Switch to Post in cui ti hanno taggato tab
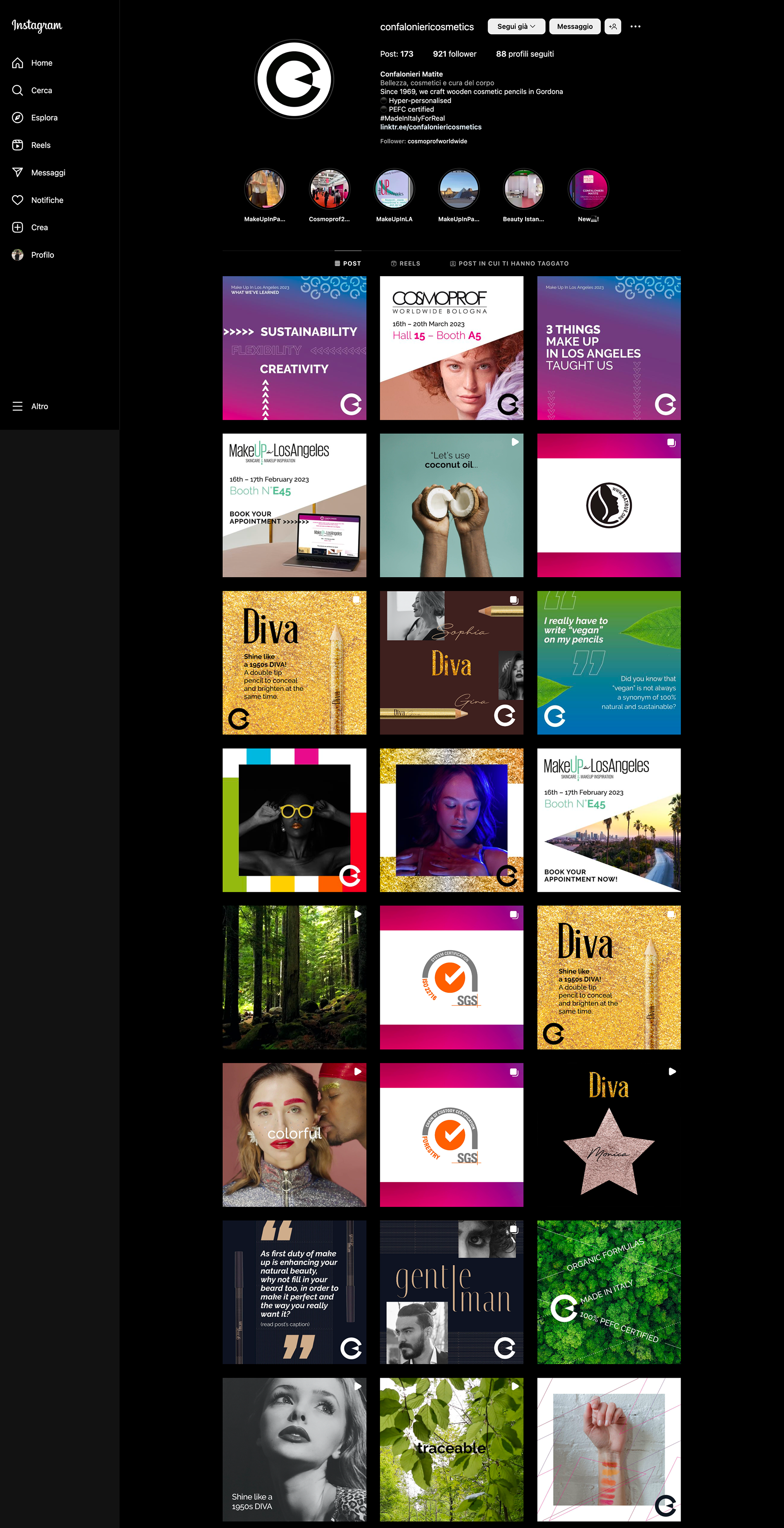Image resolution: width=784 pixels, height=1528 pixels. (509, 264)
